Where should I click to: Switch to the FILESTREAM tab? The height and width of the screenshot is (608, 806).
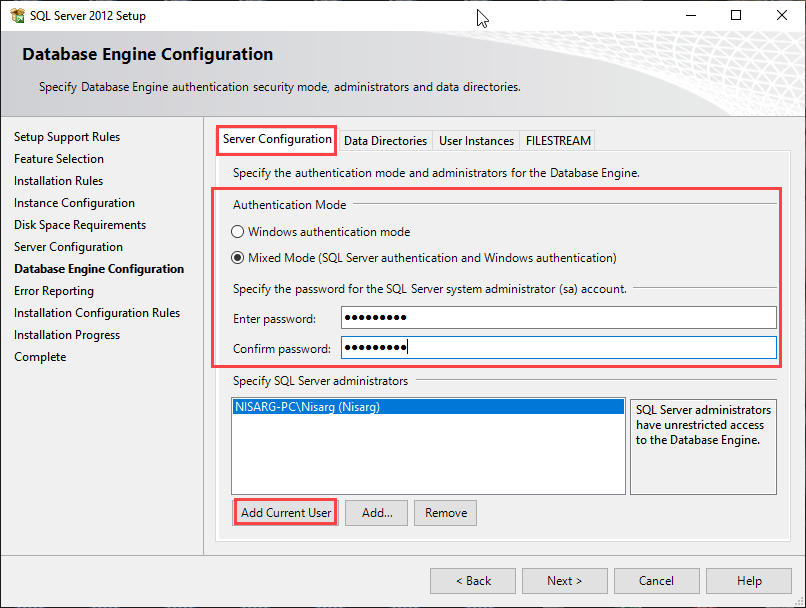pos(558,141)
